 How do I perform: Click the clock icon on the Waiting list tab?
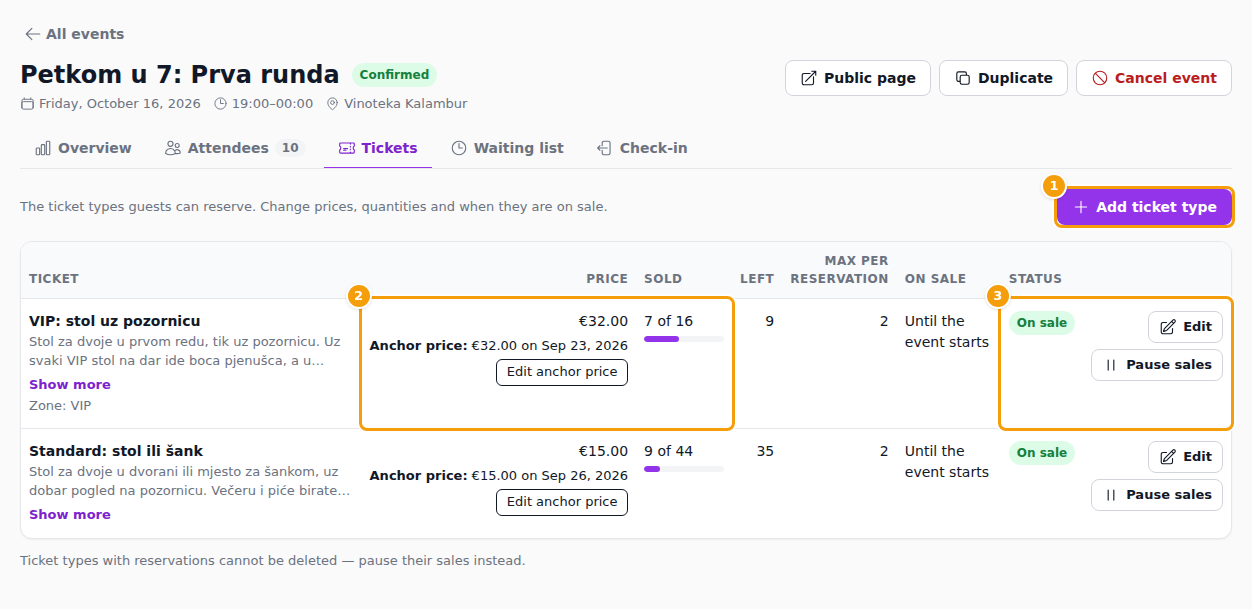coord(459,148)
